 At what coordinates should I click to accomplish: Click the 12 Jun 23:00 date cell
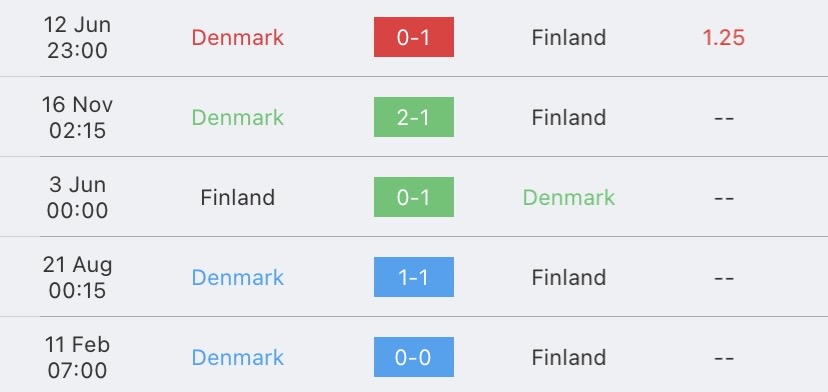pyautogui.click(x=77, y=38)
